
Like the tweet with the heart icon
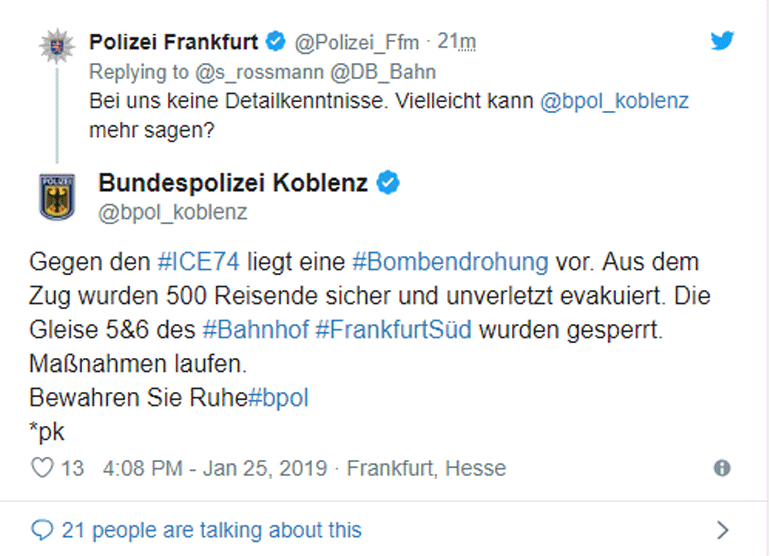[x=42, y=468]
